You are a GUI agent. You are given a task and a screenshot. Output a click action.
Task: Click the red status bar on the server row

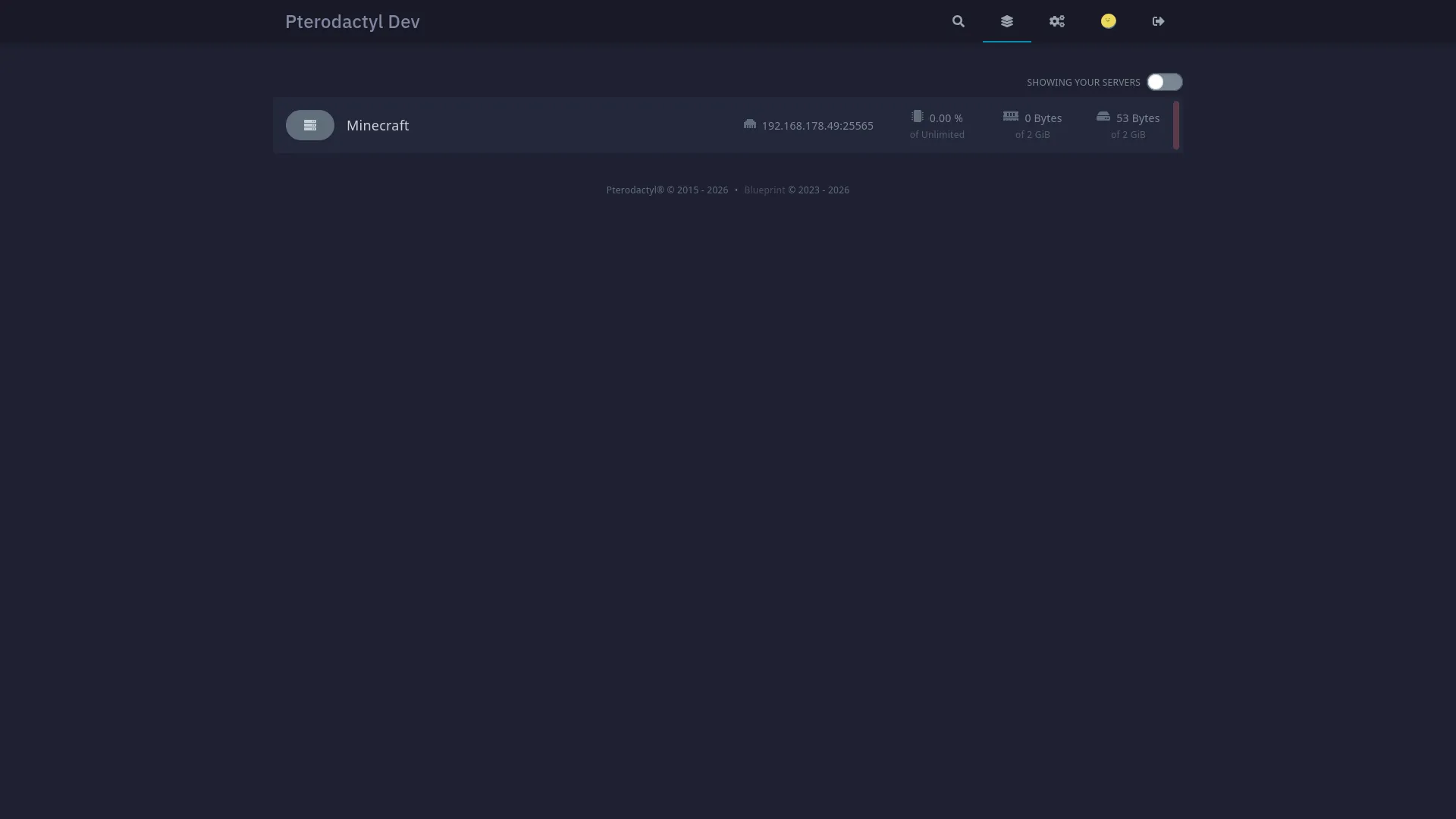[x=1176, y=125]
